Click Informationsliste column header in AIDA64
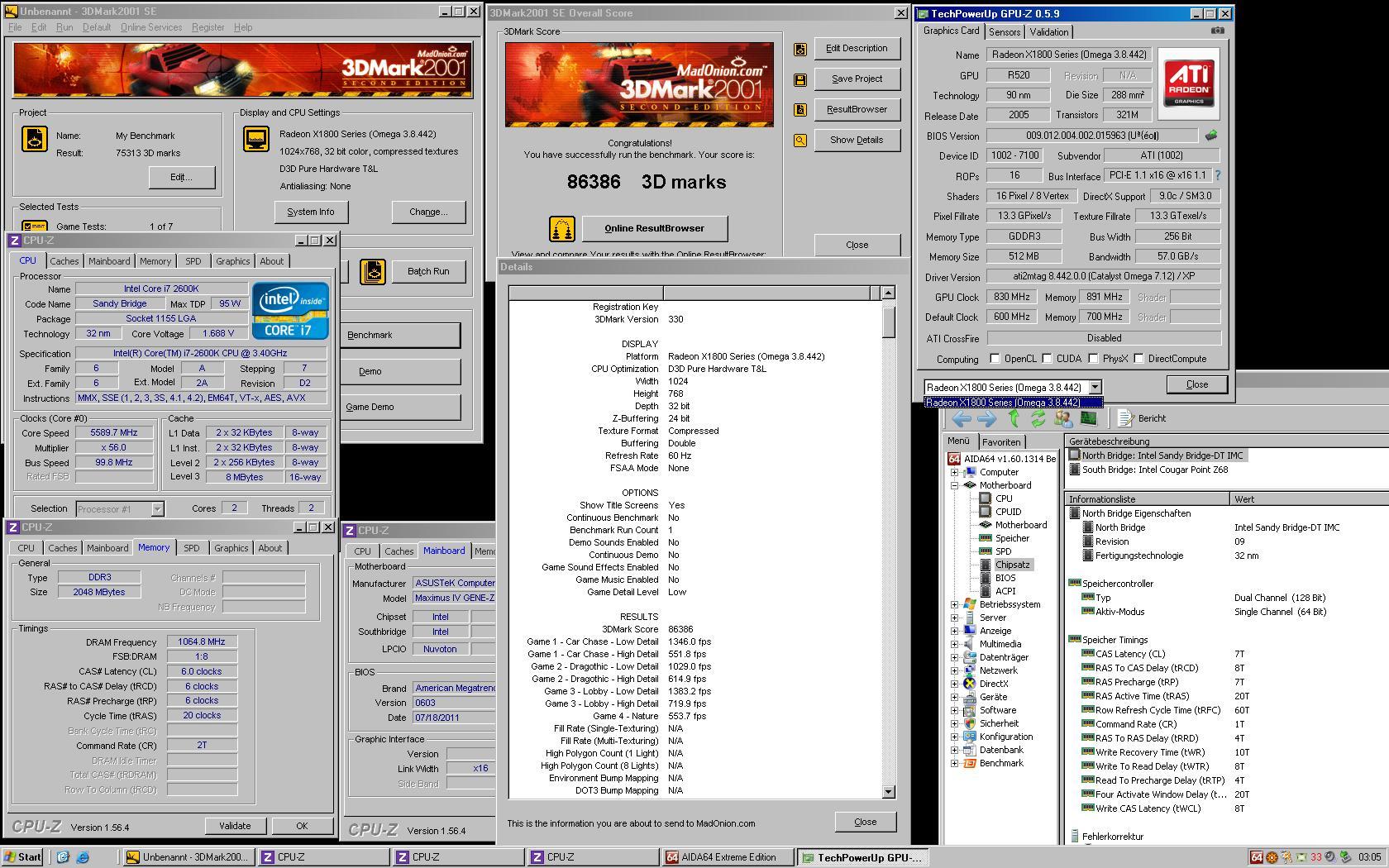The width and height of the screenshot is (1389, 868). [x=1148, y=499]
